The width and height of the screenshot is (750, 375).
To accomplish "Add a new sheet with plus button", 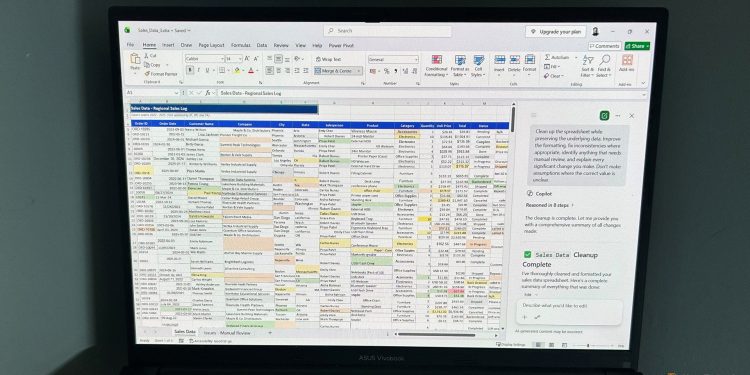I will [x=270, y=332].
